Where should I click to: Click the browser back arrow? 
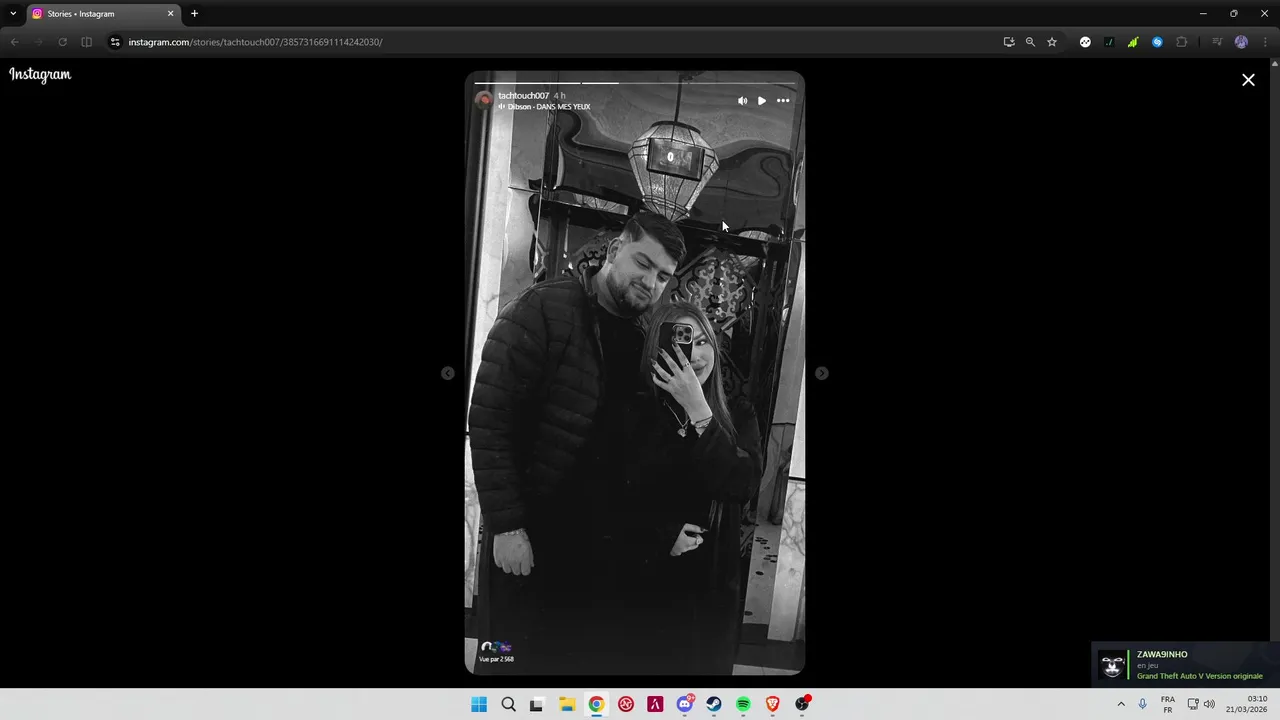15,42
